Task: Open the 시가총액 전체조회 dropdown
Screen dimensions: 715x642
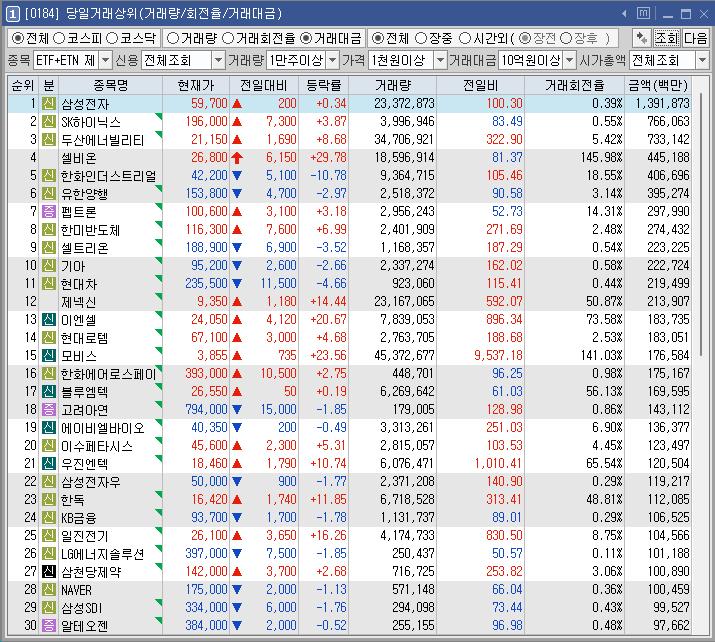Action: [x=702, y=60]
